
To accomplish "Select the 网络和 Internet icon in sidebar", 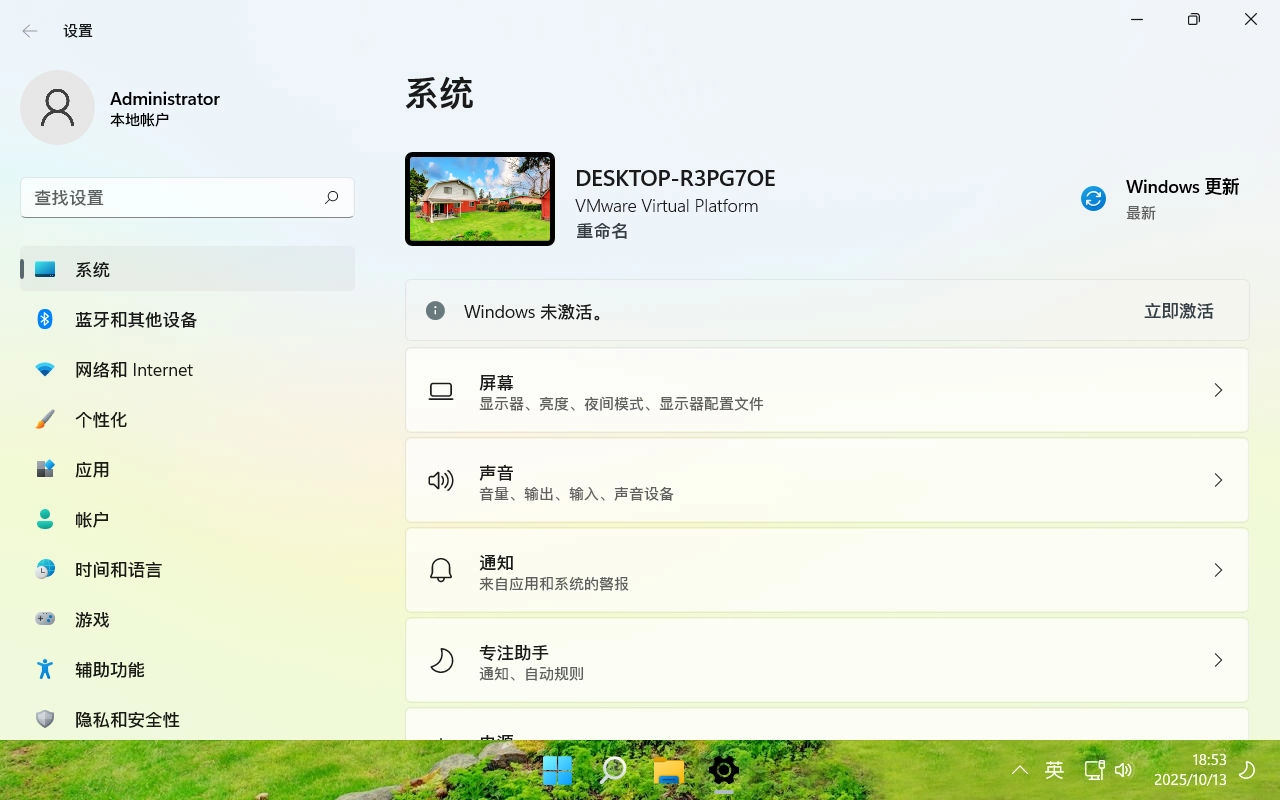I will (44, 369).
